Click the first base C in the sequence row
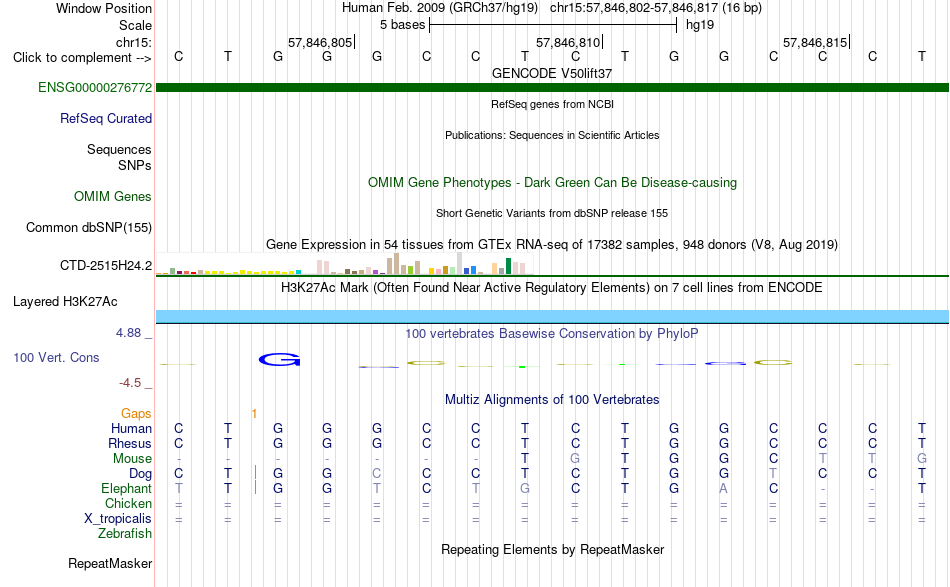The height and width of the screenshot is (587, 950). pyautogui.click(x=178, y=56)
